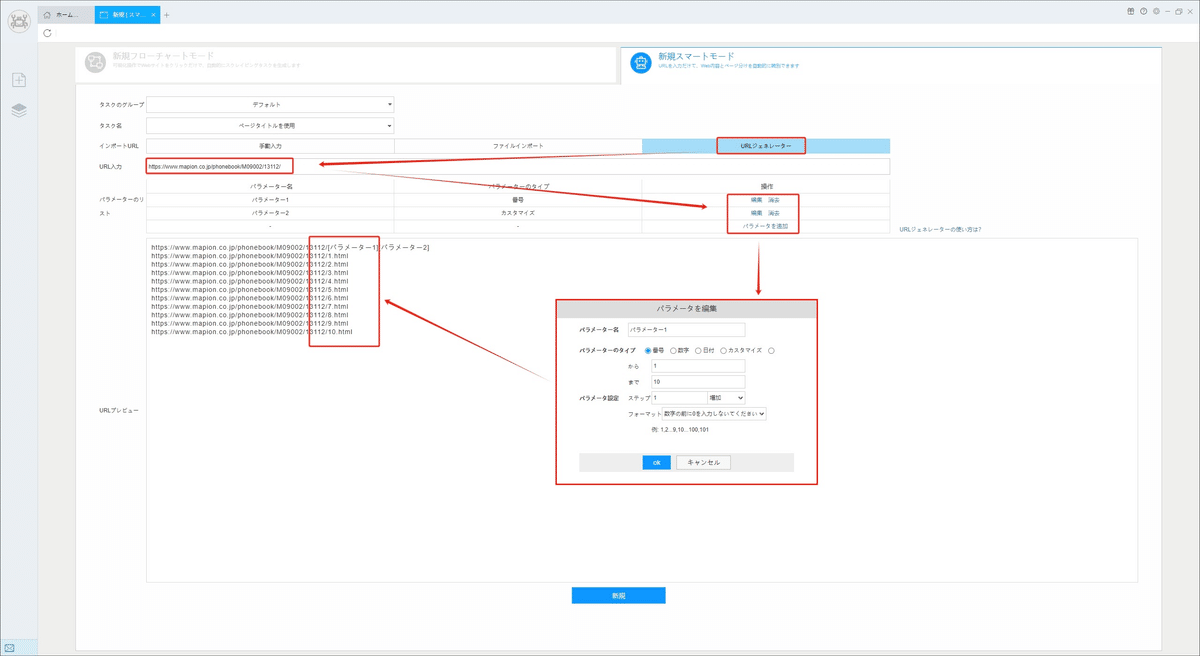Switch to the ホーム tab
This screenshot has height=656, width=1200.
(66, 15)
